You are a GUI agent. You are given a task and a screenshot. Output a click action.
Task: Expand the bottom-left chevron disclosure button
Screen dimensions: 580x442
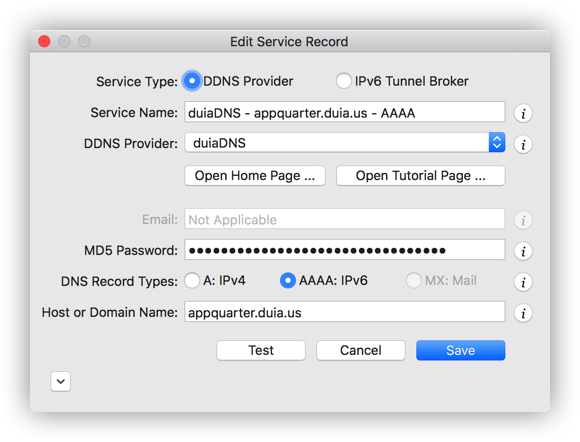point(61,381)
